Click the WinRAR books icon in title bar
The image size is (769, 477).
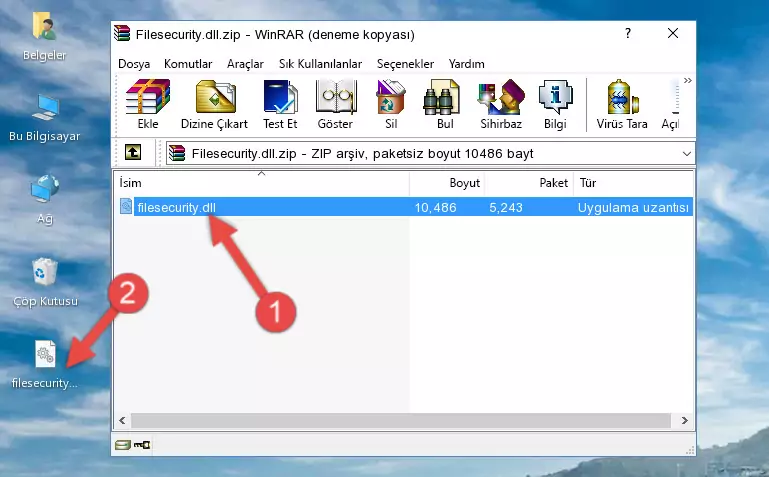click(122, 33)
